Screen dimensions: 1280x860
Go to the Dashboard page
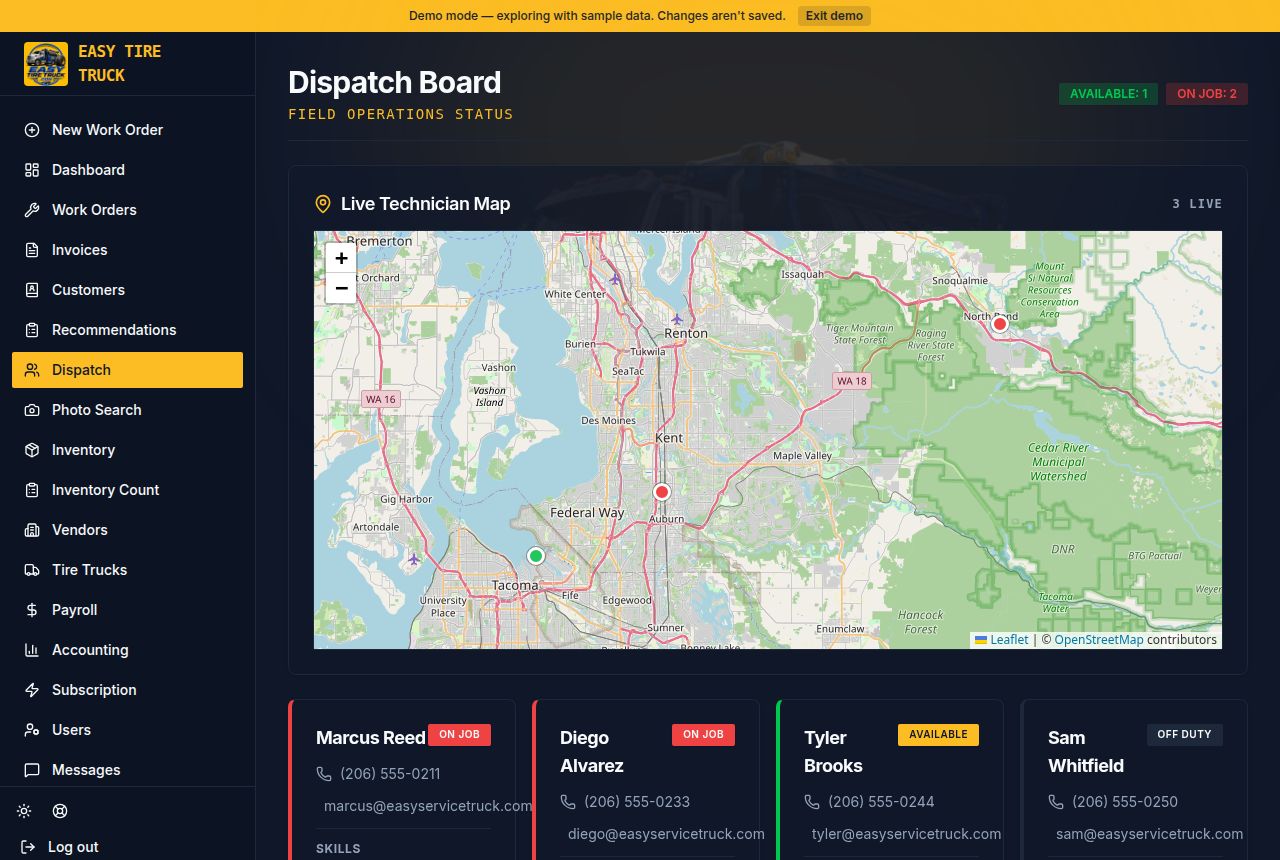pos(127,170)
